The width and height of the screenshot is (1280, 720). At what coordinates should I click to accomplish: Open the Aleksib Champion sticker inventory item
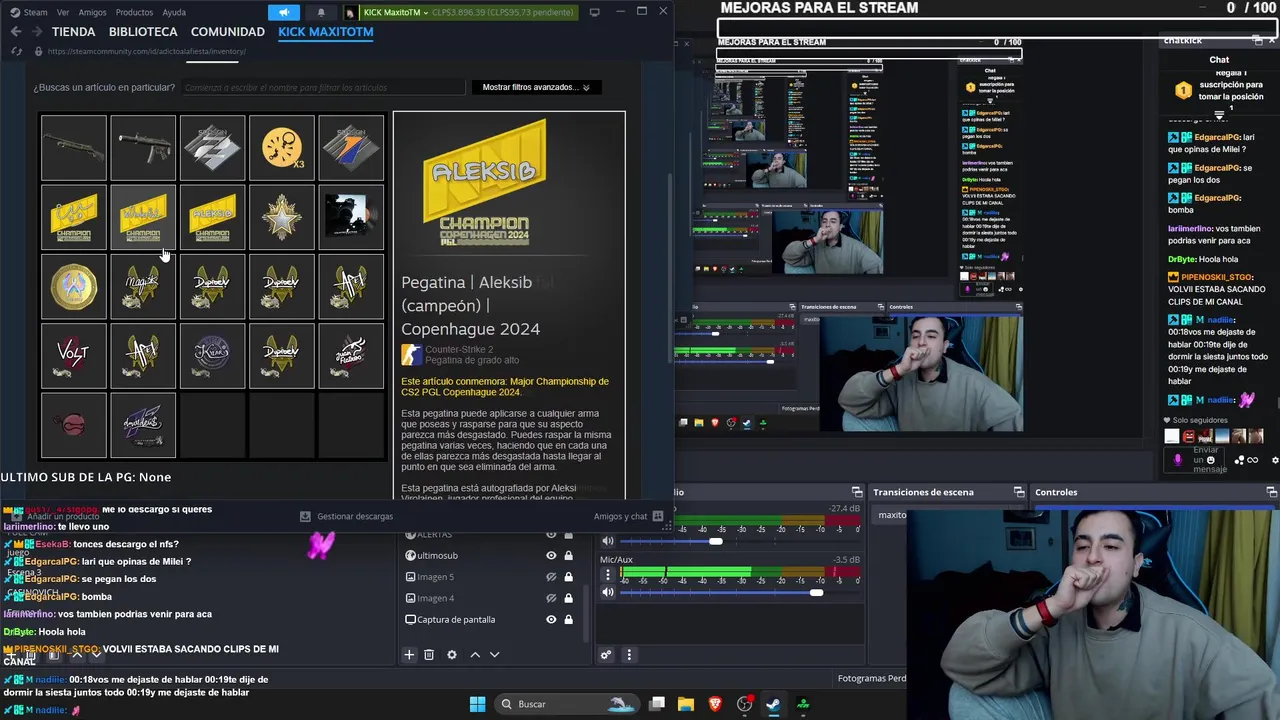[212, 217]
